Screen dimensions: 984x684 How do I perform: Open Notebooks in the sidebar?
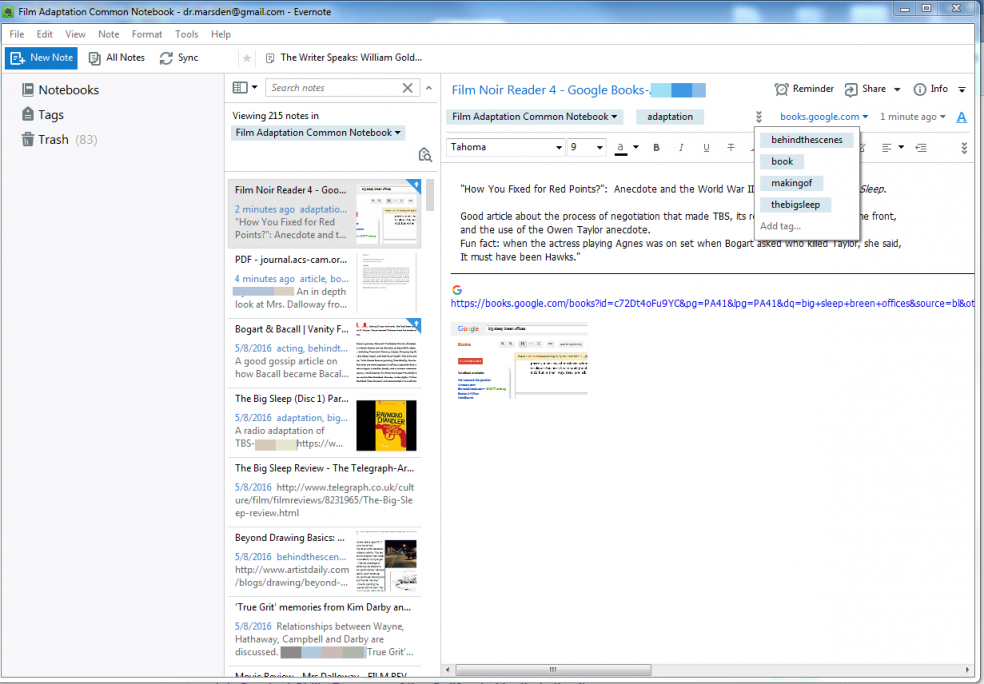pos(60,90)
